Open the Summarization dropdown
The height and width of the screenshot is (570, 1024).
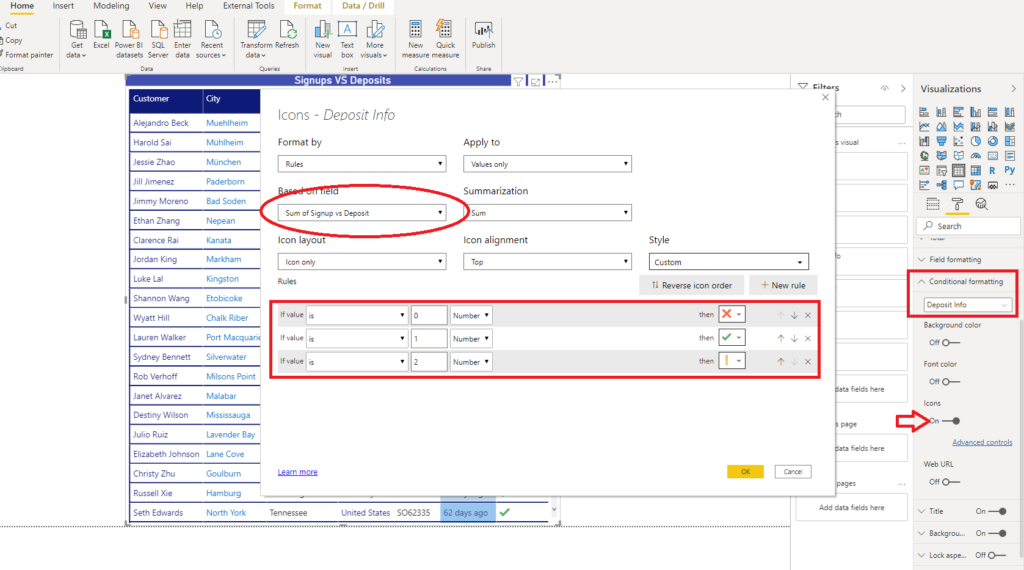[547, 213]
